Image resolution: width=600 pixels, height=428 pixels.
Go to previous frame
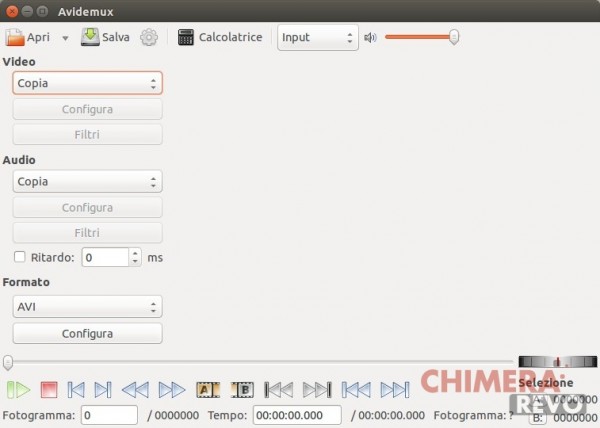76,390
